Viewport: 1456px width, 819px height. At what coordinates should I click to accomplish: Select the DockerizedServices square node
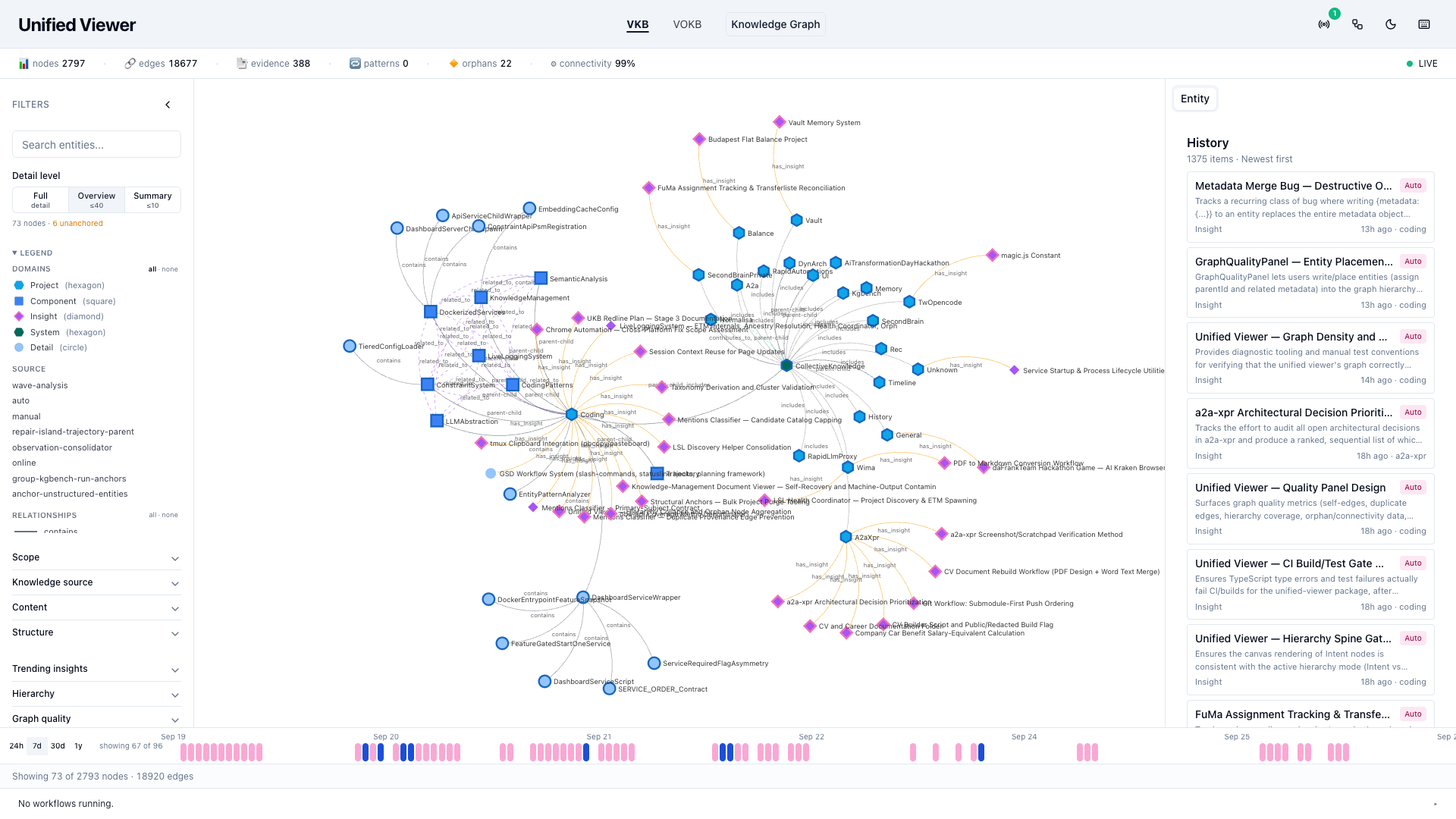[431, 312]
